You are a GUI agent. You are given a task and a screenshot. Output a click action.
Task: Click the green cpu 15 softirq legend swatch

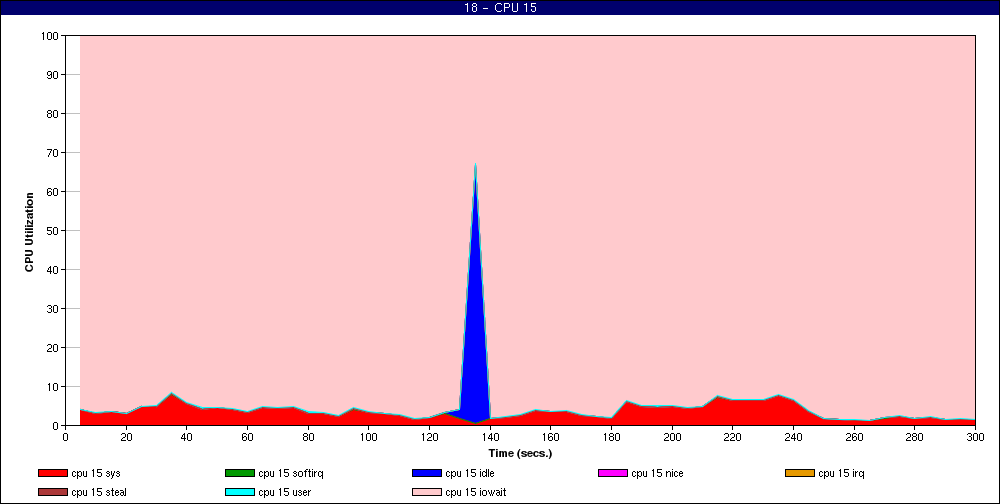pyautogui.click(x=240, y=473)
